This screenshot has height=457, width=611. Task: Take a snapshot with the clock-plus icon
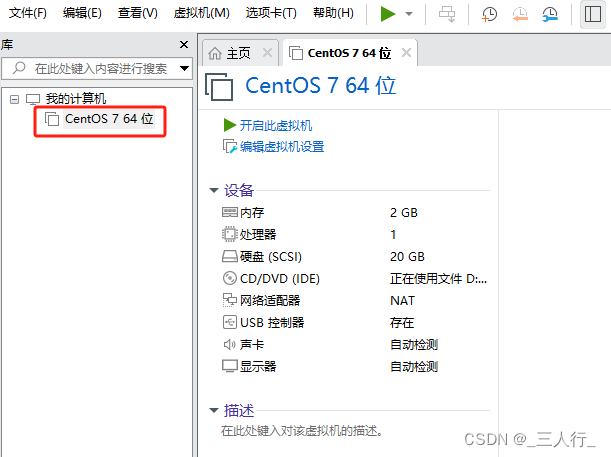489,14
